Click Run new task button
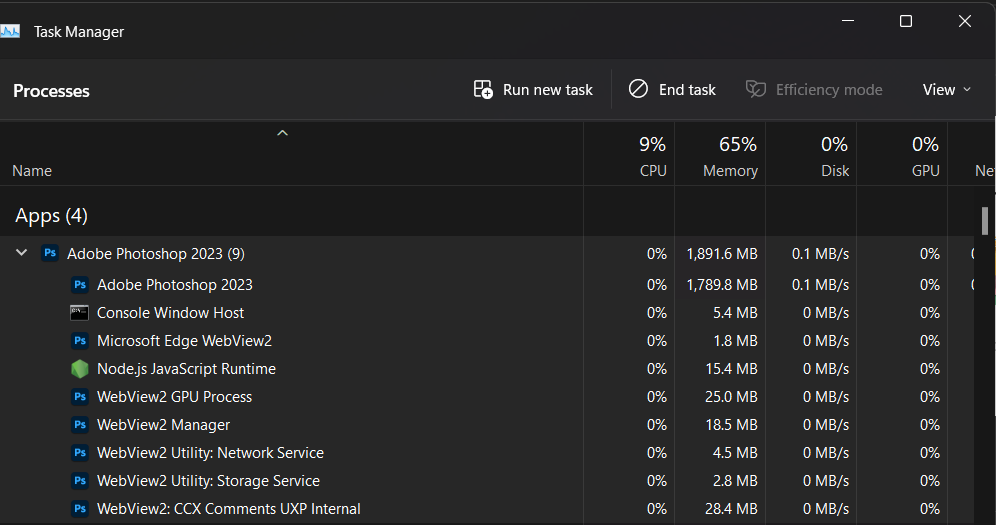Image resolution: width=996 pixels, height=525 pixels. pos(533,90)
